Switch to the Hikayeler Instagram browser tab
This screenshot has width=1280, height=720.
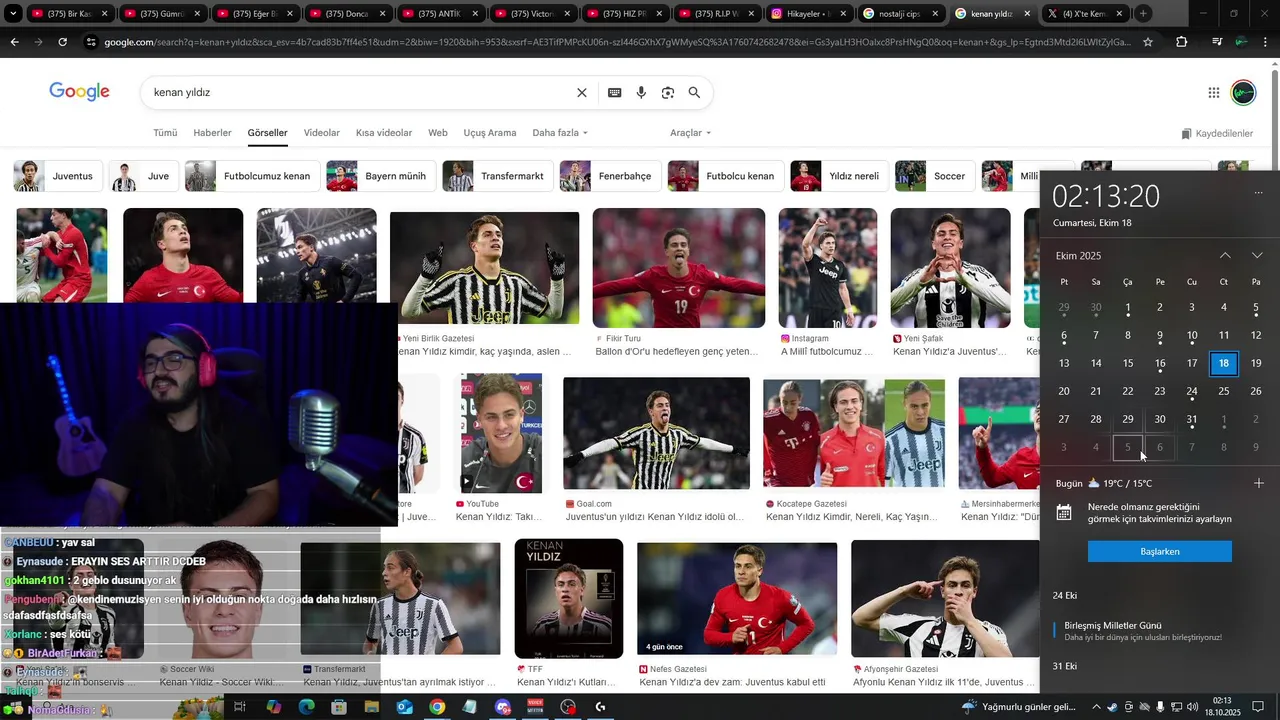(x=808, y=14)
